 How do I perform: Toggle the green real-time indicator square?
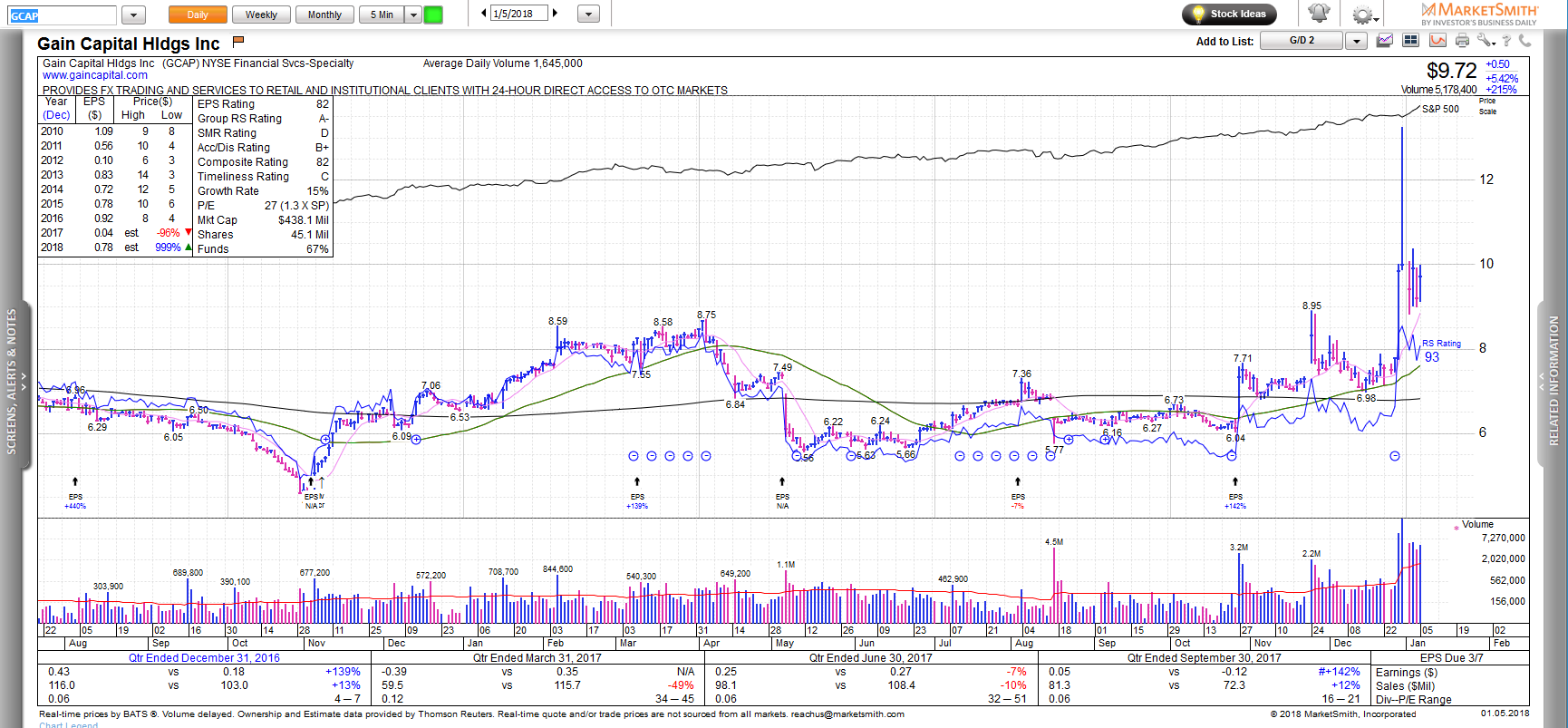(433, 15)
